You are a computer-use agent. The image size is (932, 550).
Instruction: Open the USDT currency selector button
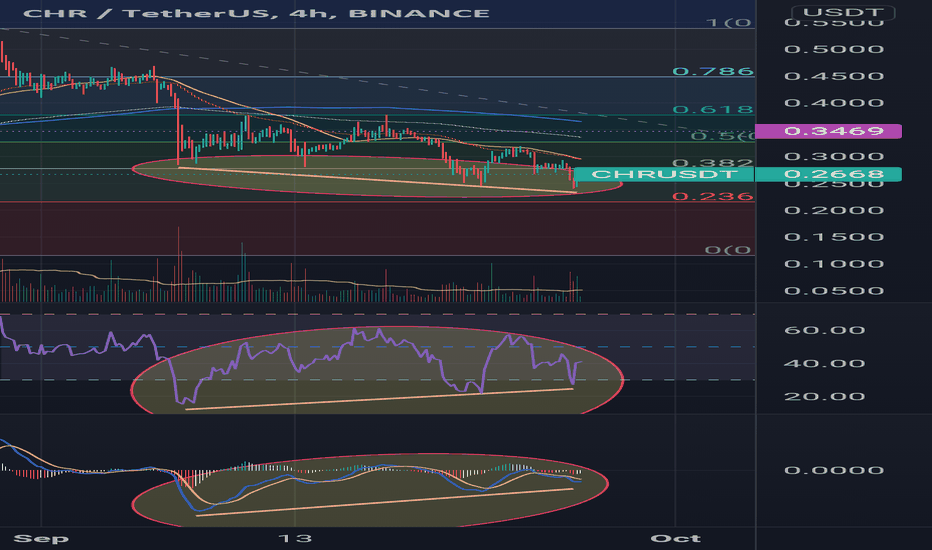pos(843,13)
